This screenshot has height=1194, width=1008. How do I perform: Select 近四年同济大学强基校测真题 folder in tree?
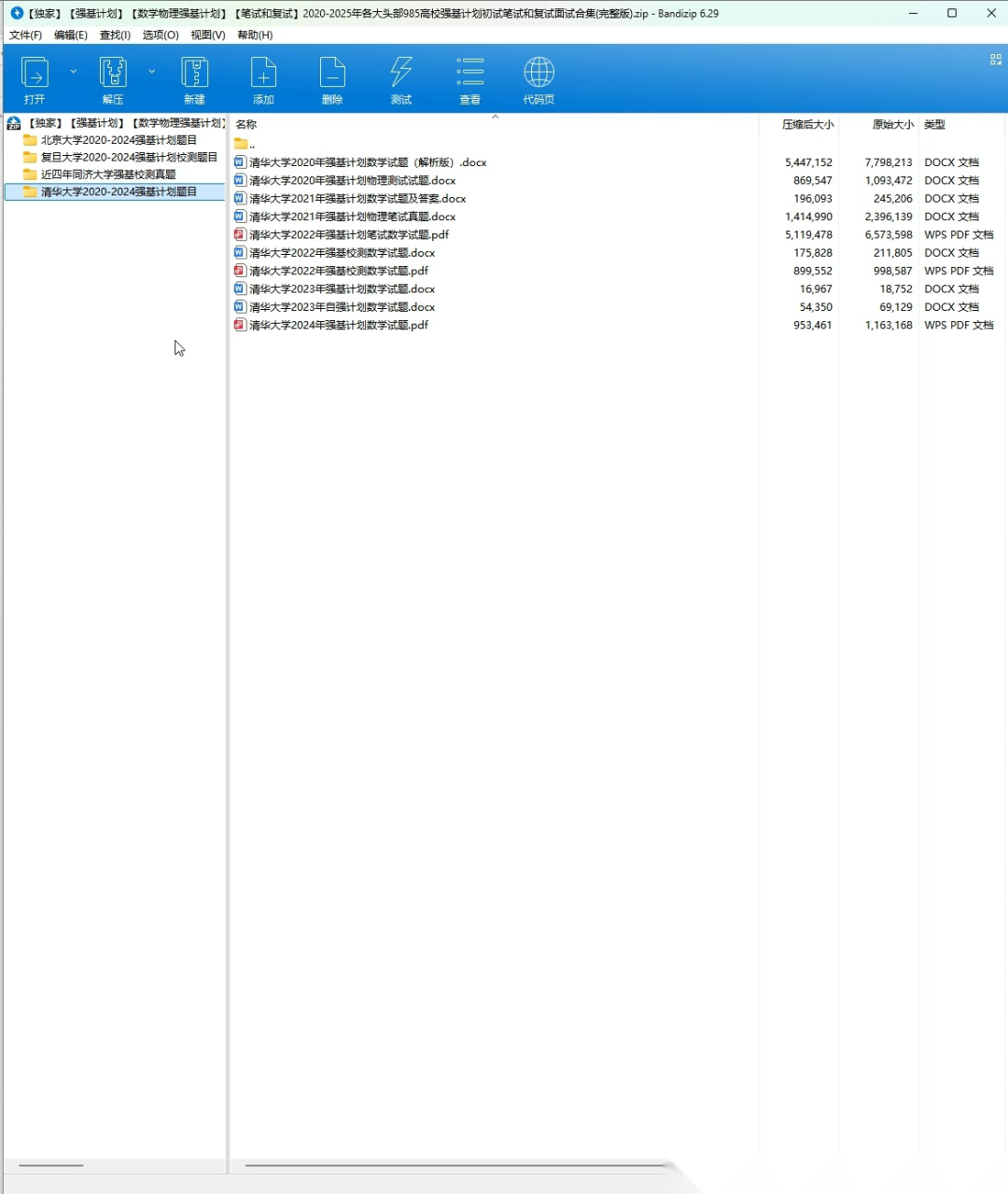pos(108,175)
